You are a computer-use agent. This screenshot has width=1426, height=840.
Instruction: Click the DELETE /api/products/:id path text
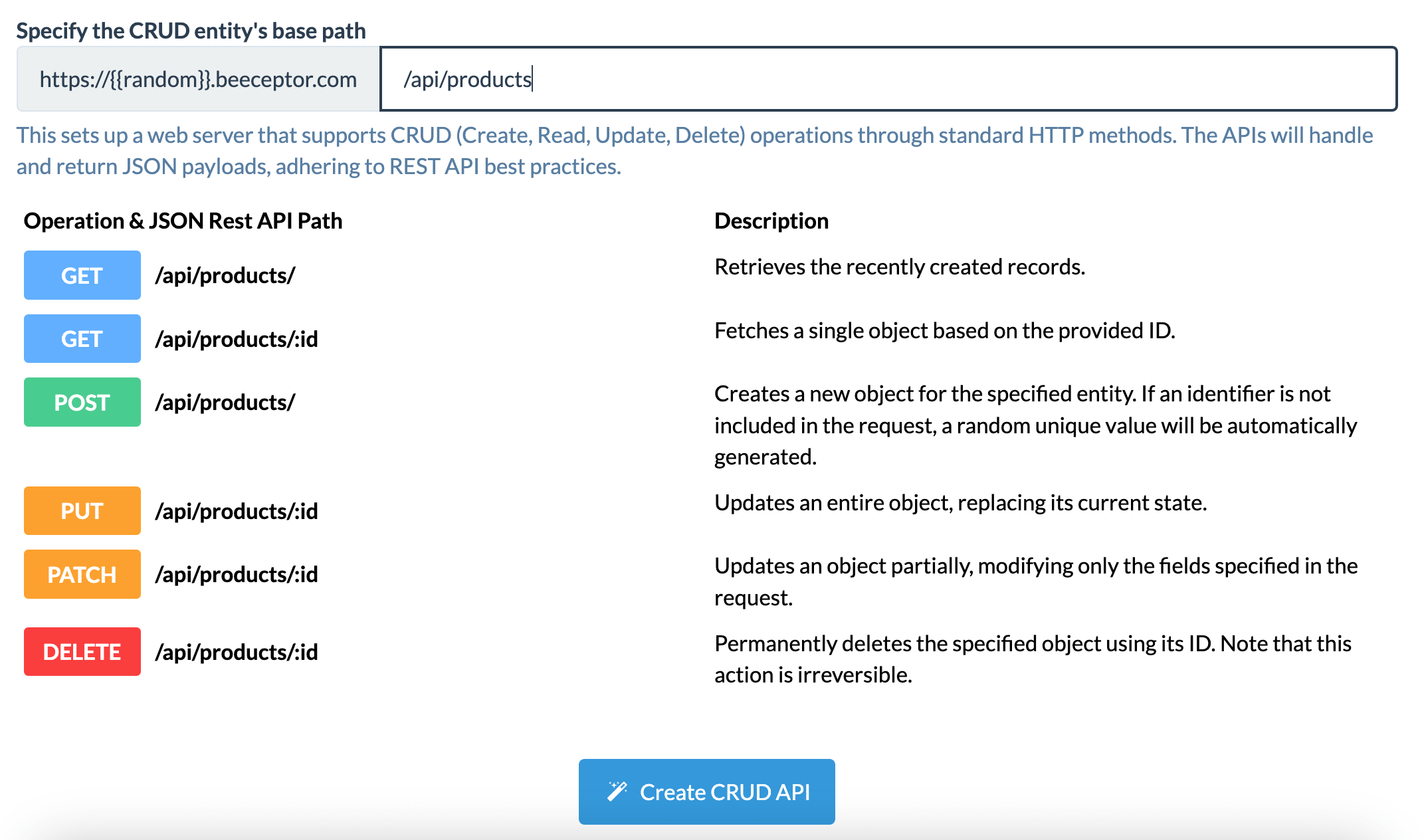tap(237, 652)
